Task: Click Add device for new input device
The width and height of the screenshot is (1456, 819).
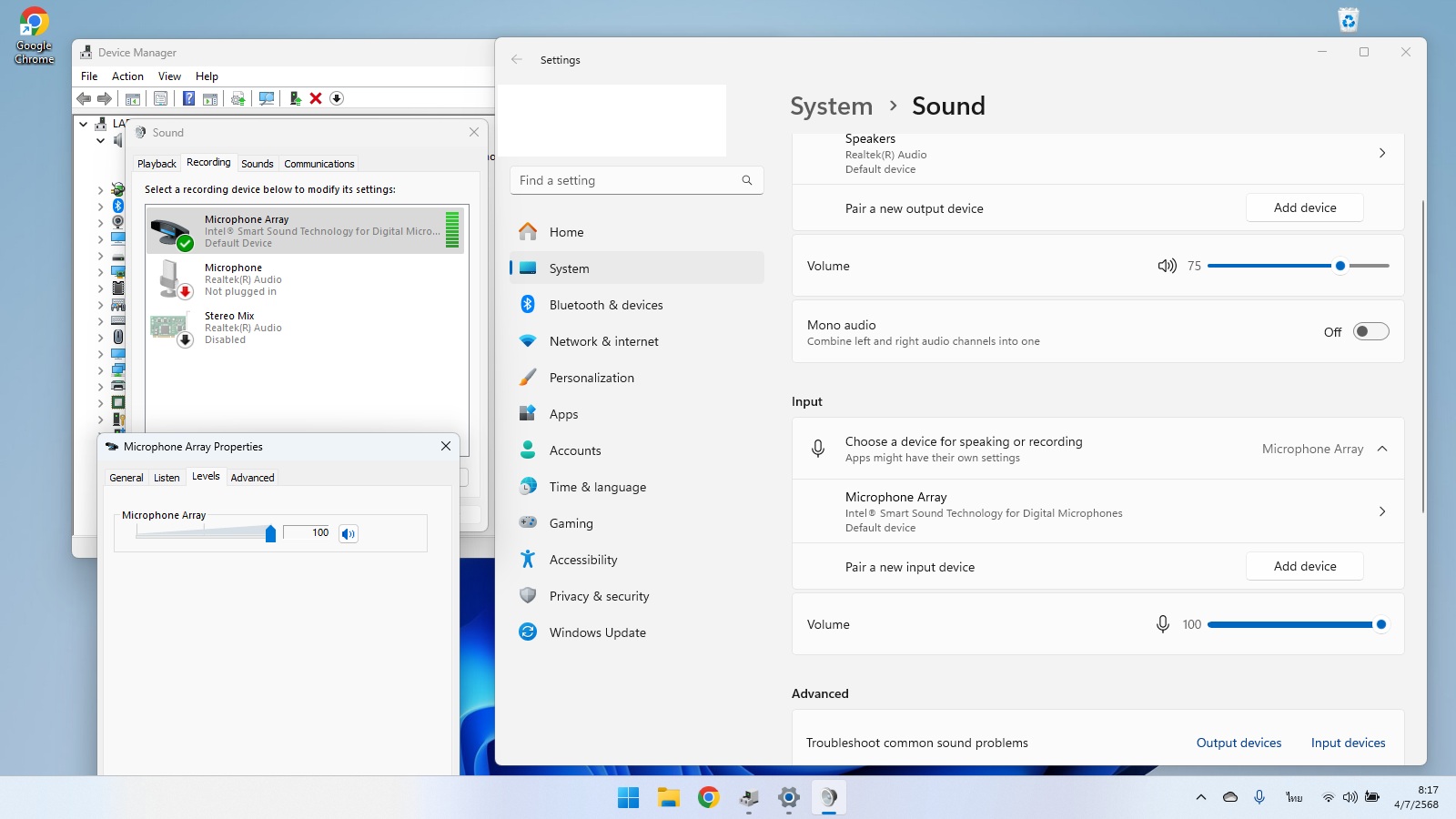Action: (x=1305, y=566)
